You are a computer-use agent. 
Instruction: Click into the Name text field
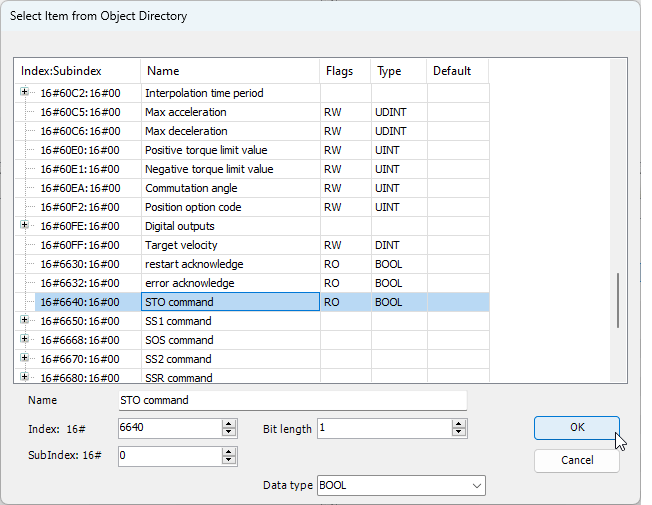tap(291, 400)
